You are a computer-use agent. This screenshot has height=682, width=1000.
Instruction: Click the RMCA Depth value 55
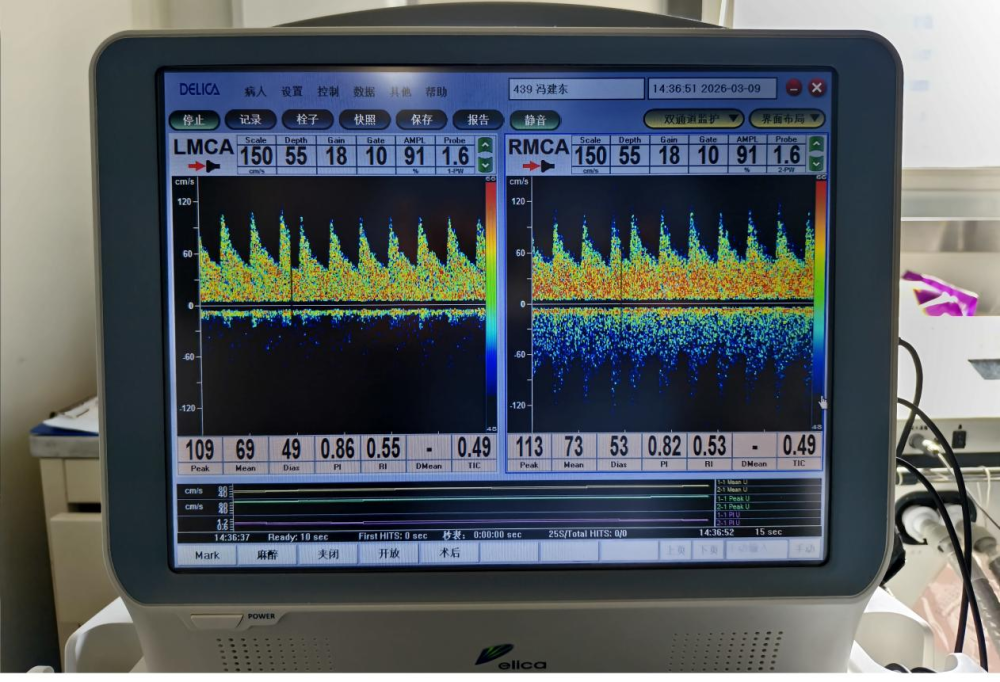pyautogui.click(x=629, y=155)
